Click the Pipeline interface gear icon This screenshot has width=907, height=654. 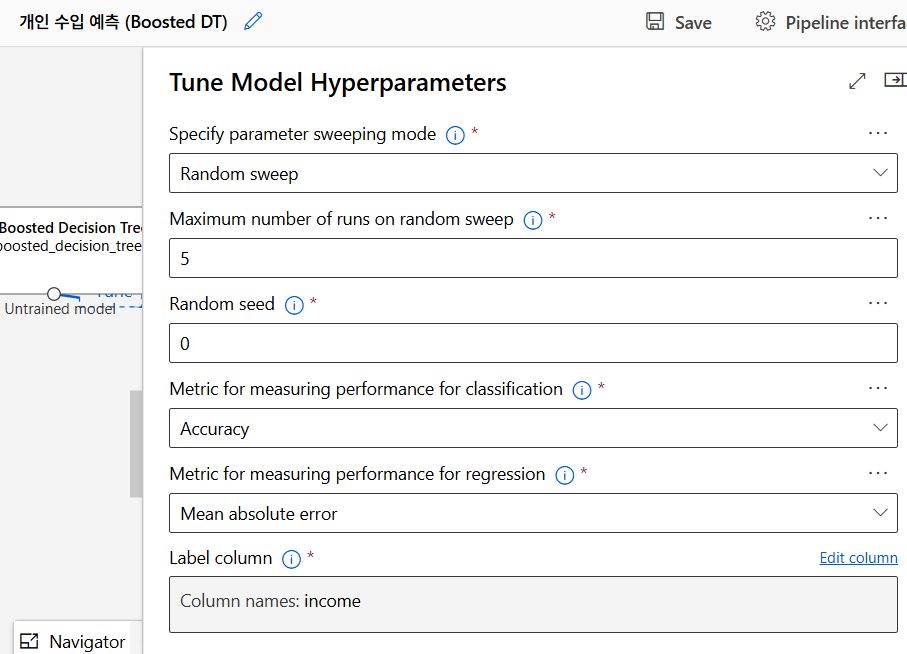765,22
